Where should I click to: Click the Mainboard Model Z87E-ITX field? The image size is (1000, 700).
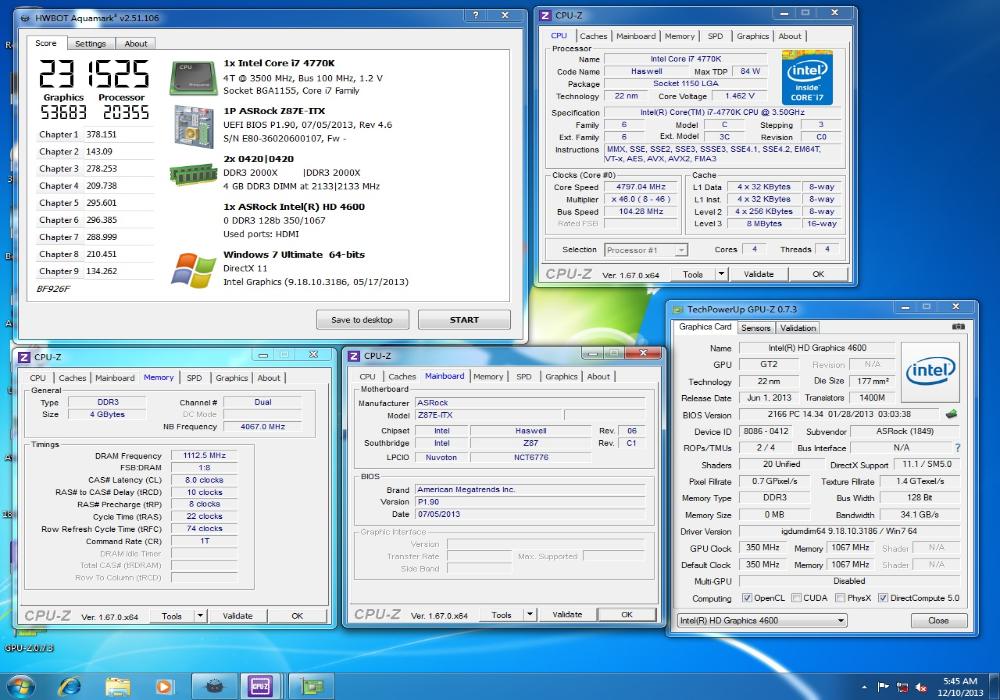pyautogui.click(x=489, y=415)
